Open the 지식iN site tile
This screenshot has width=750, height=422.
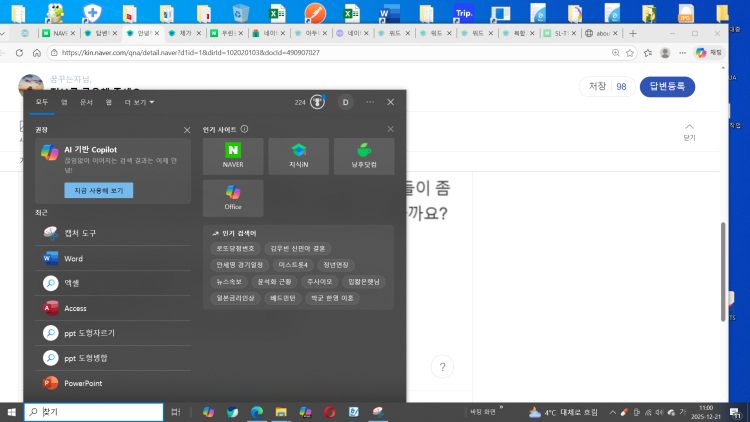[298, 156]
